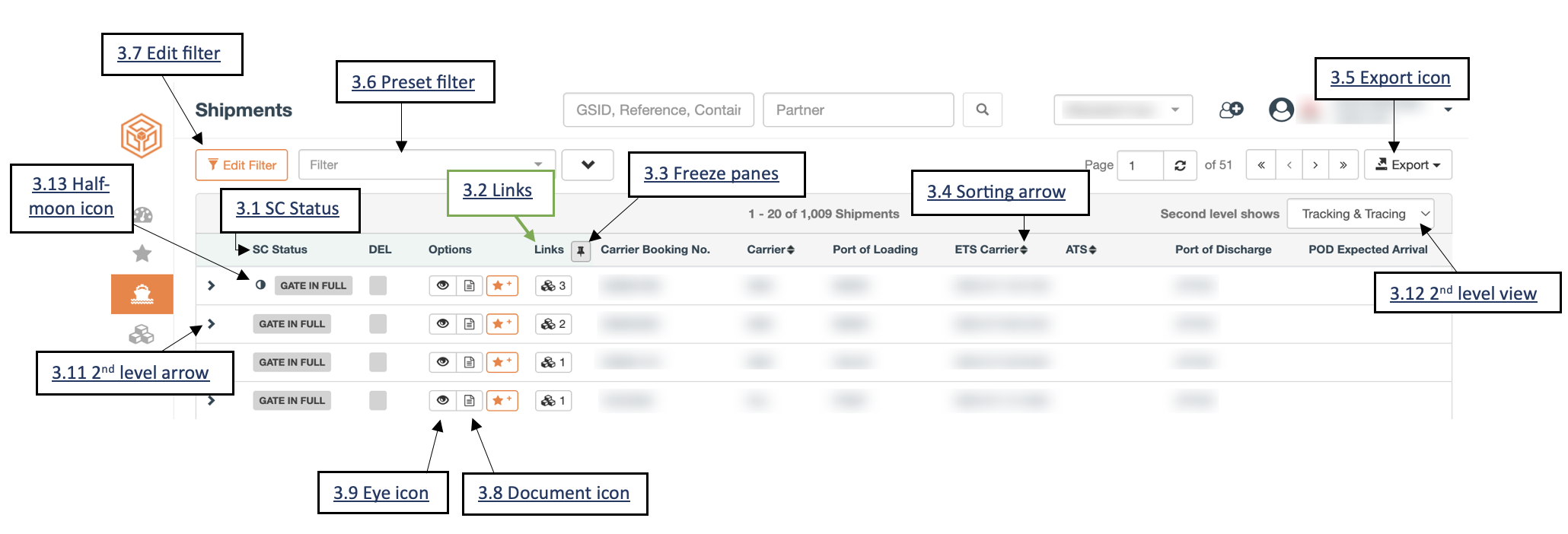The height and width of the screenshot is (534, 1568).
Task: Click GATE IN FULL status in first row
Action: [314, 286]
